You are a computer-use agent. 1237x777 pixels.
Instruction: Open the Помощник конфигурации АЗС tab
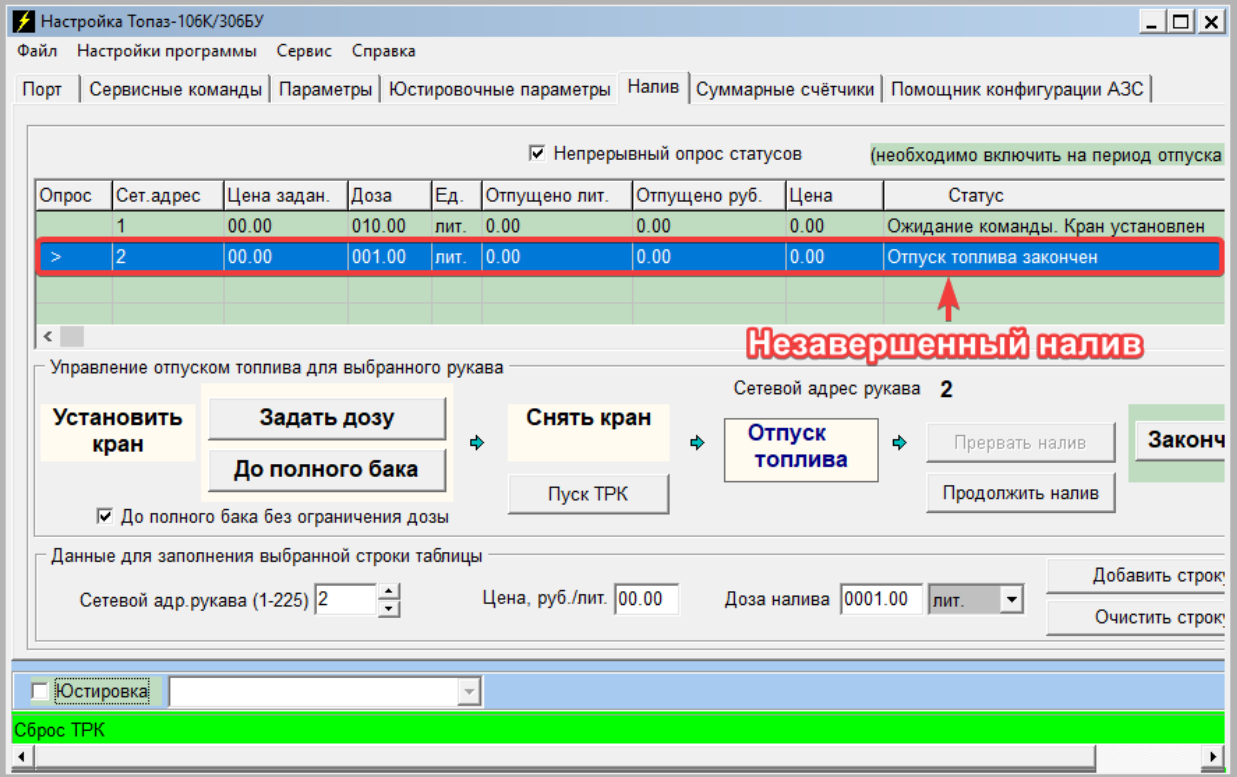pos(1018,89)
